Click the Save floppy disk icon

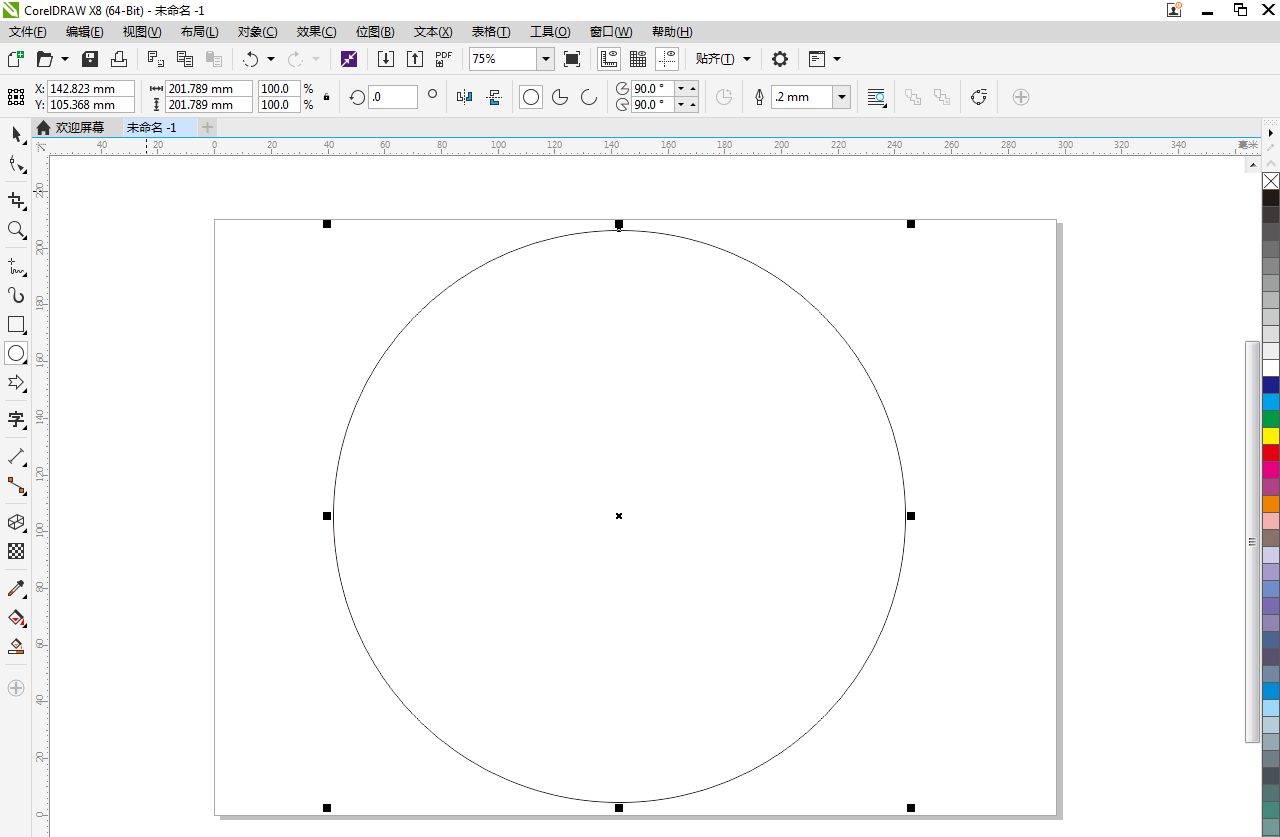click(x=90, y=59)
